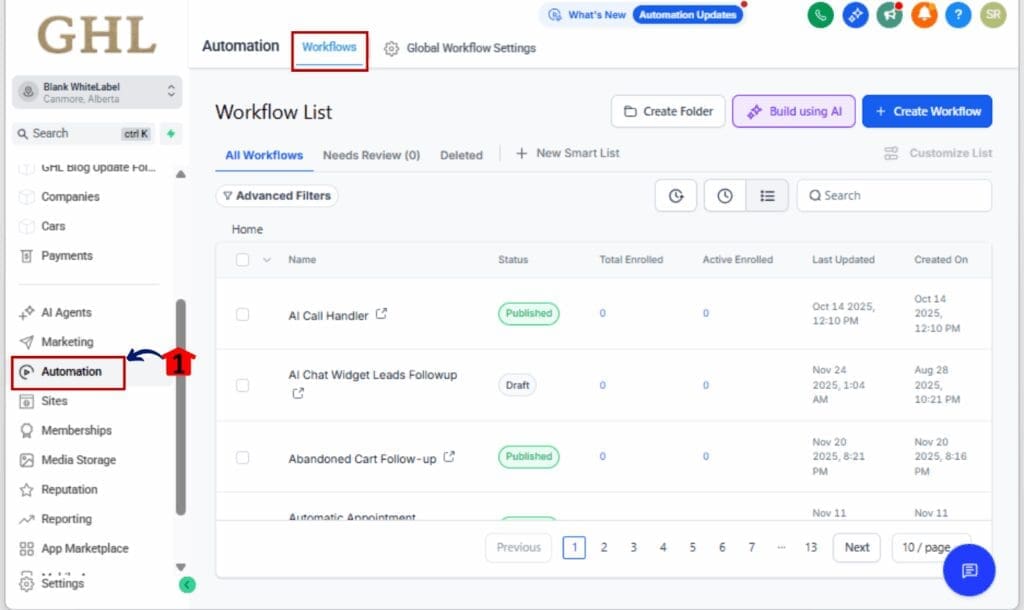Image resolution: width=1024 pixels, height=610 pixels.
Task: Click the Draft status badge
Action: coord(517,385)
